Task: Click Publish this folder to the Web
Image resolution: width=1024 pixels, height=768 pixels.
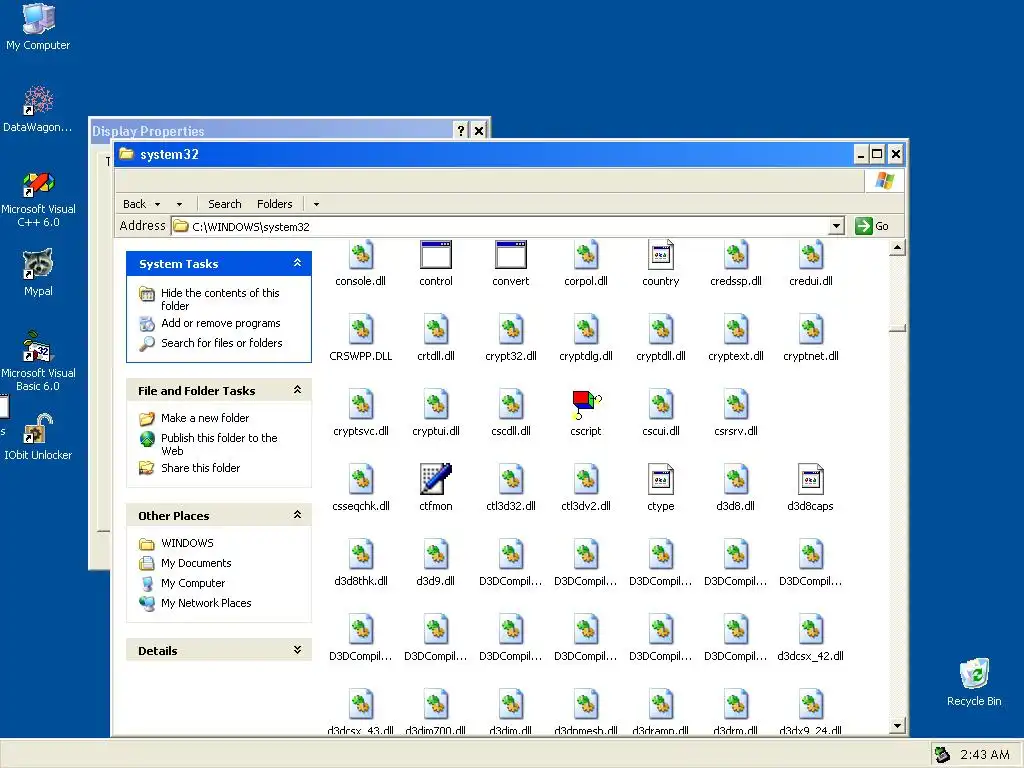Action: [x=219, y=444]
